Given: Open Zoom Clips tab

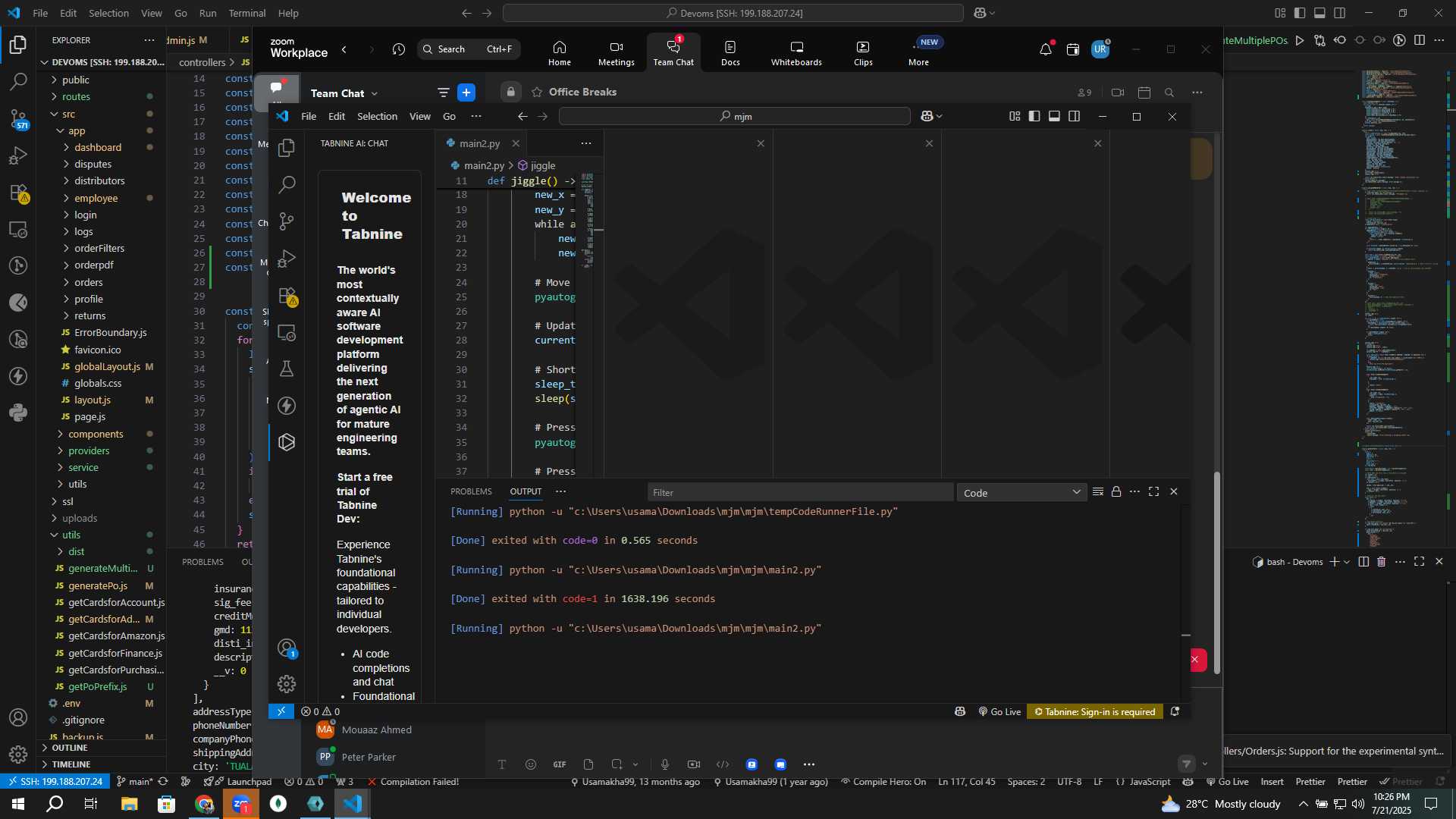Looking at the screenshot, I should pyautogui.click(x=863, y=53).
